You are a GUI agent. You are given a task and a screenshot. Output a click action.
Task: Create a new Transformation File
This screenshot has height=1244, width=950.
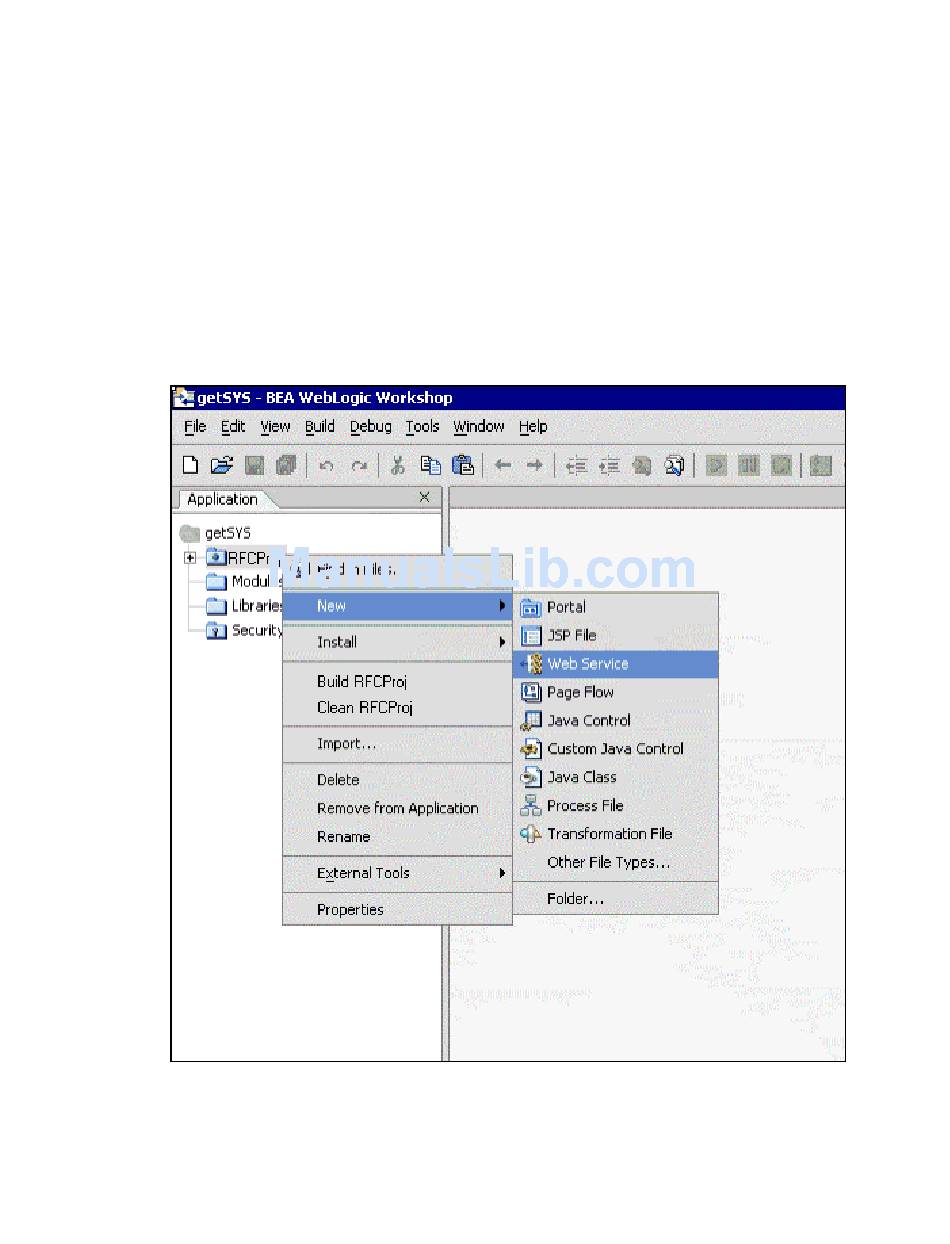point(615,834)
